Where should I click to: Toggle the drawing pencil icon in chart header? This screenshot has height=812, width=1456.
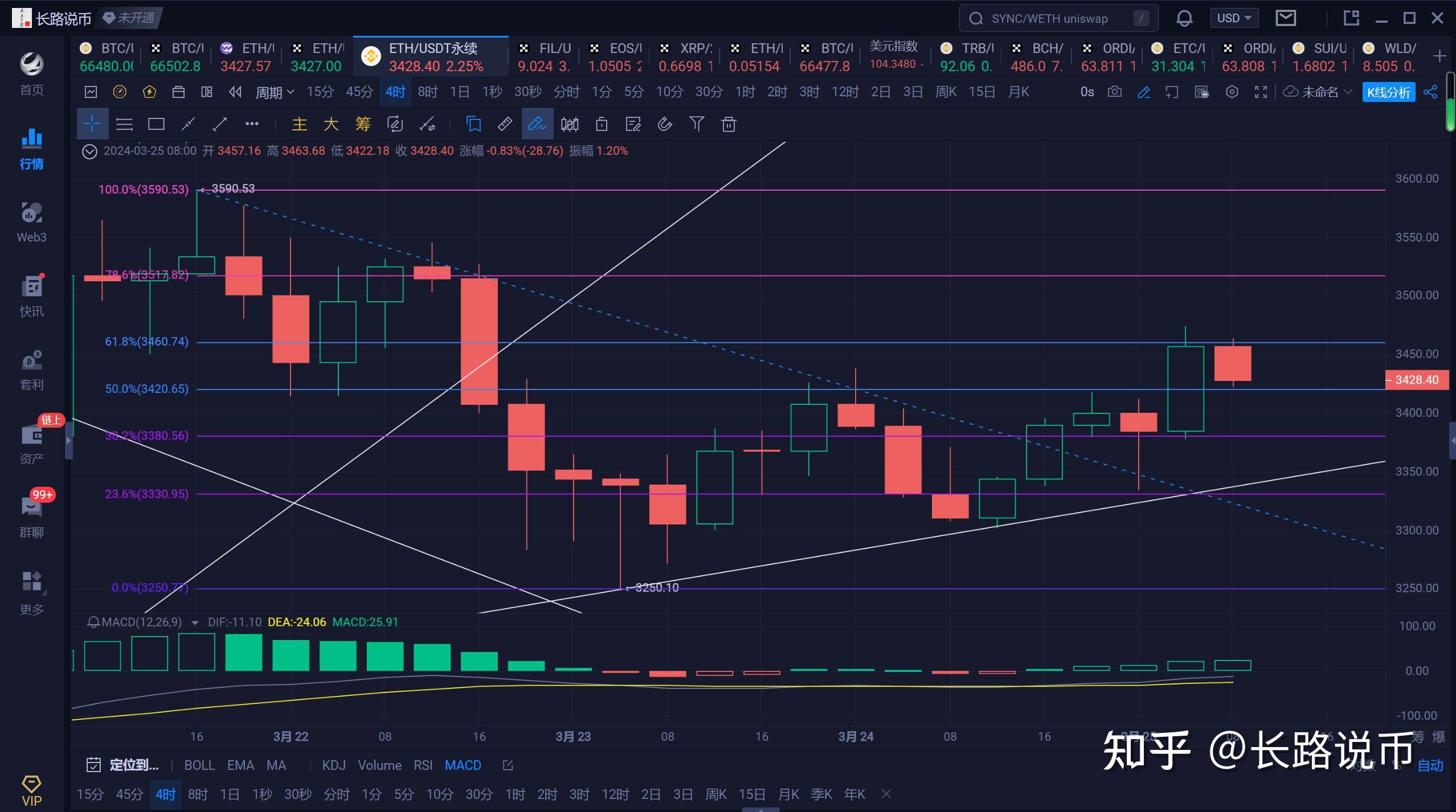click(1143, 92)
